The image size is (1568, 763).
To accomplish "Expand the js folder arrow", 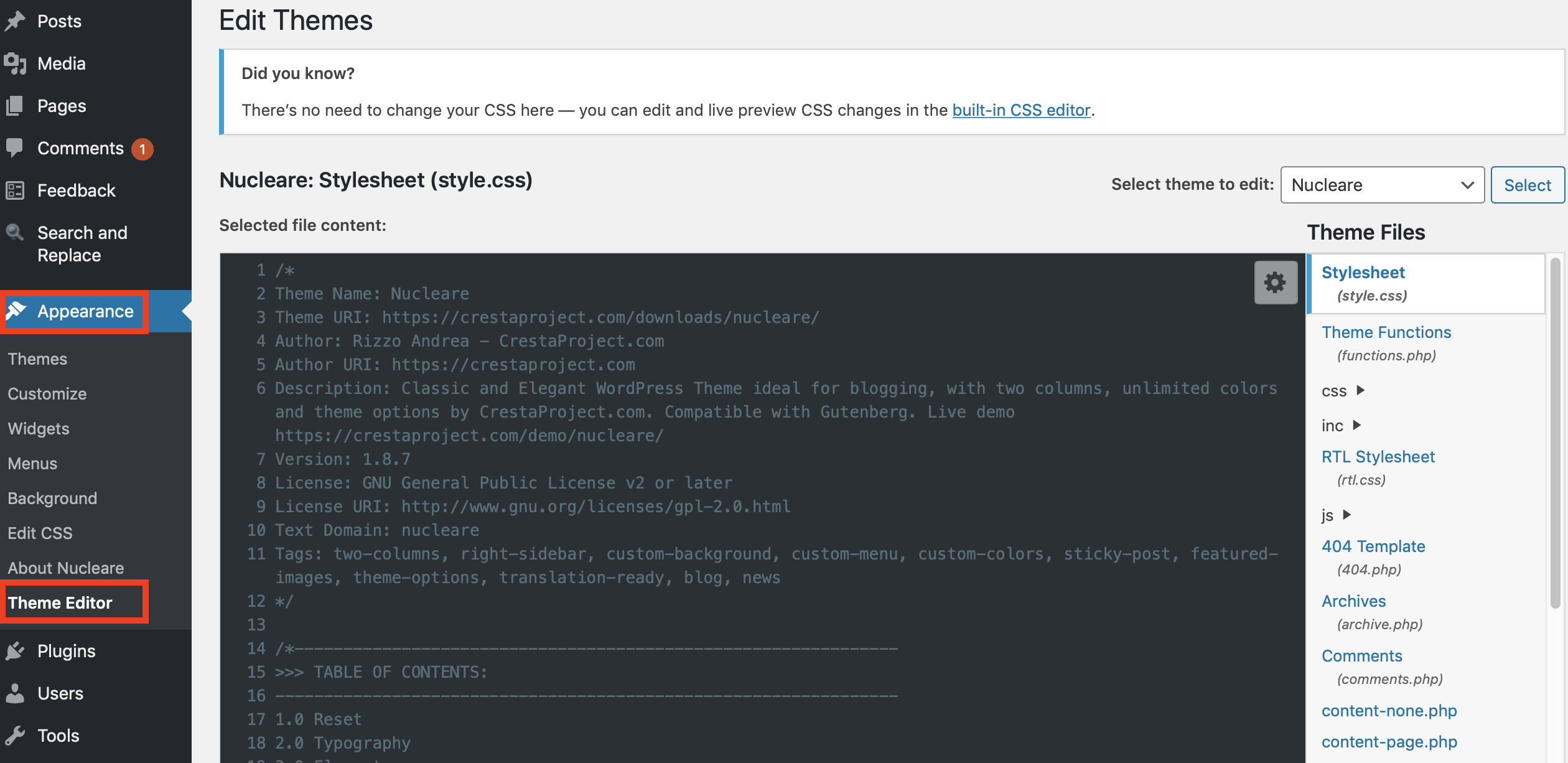I will (1346, 515).
